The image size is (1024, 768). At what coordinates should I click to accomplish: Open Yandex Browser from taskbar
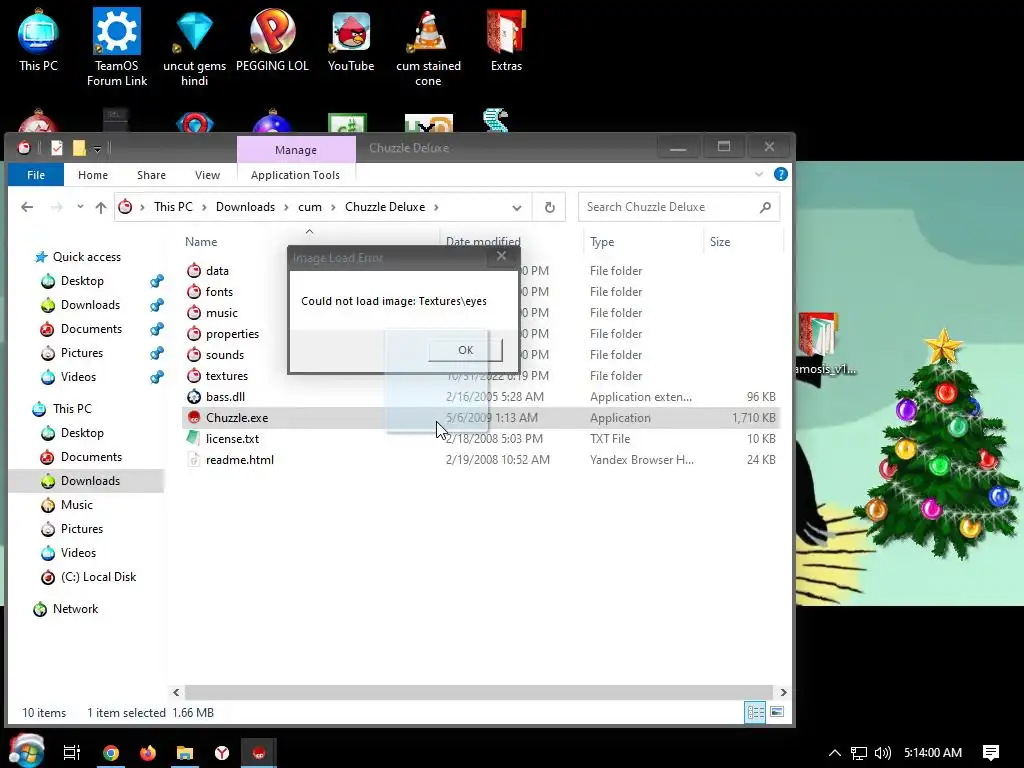coord(222,753)
